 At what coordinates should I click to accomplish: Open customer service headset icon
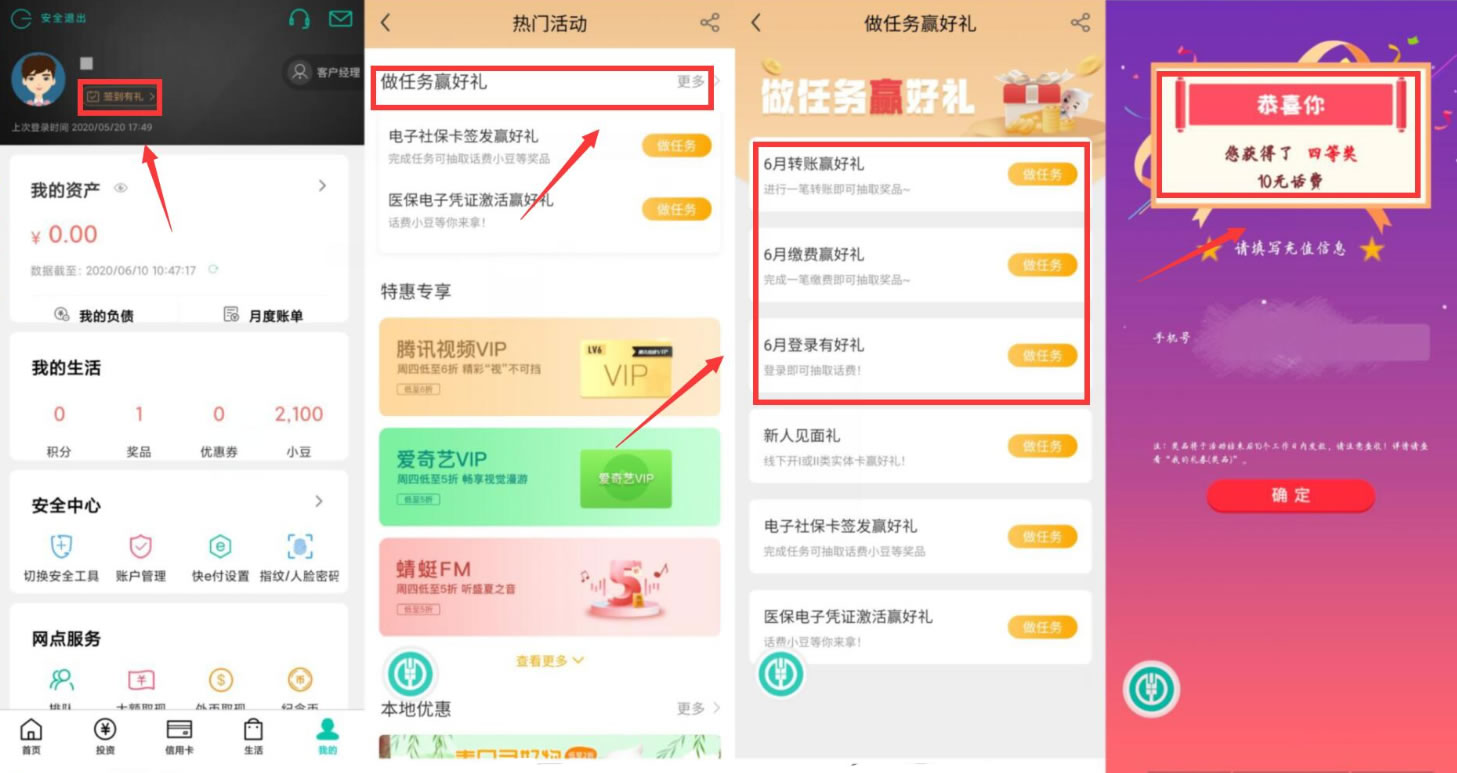[299, 18]
